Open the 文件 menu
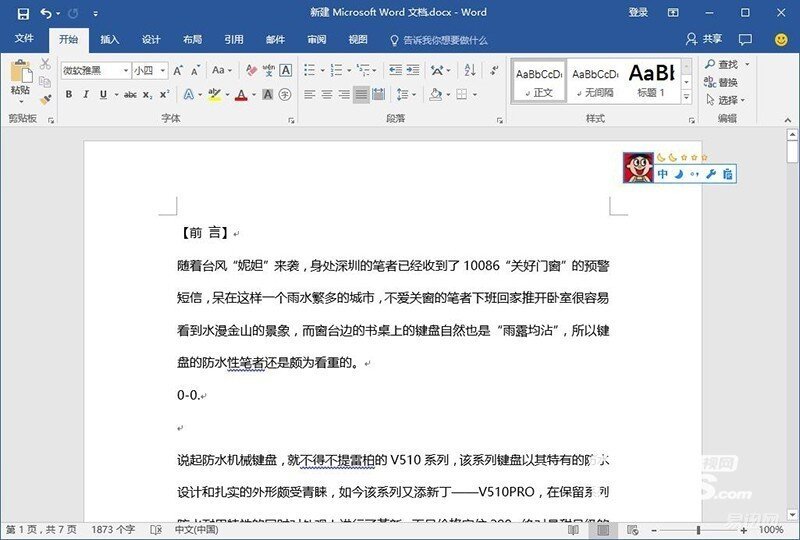 pos(24,39)
